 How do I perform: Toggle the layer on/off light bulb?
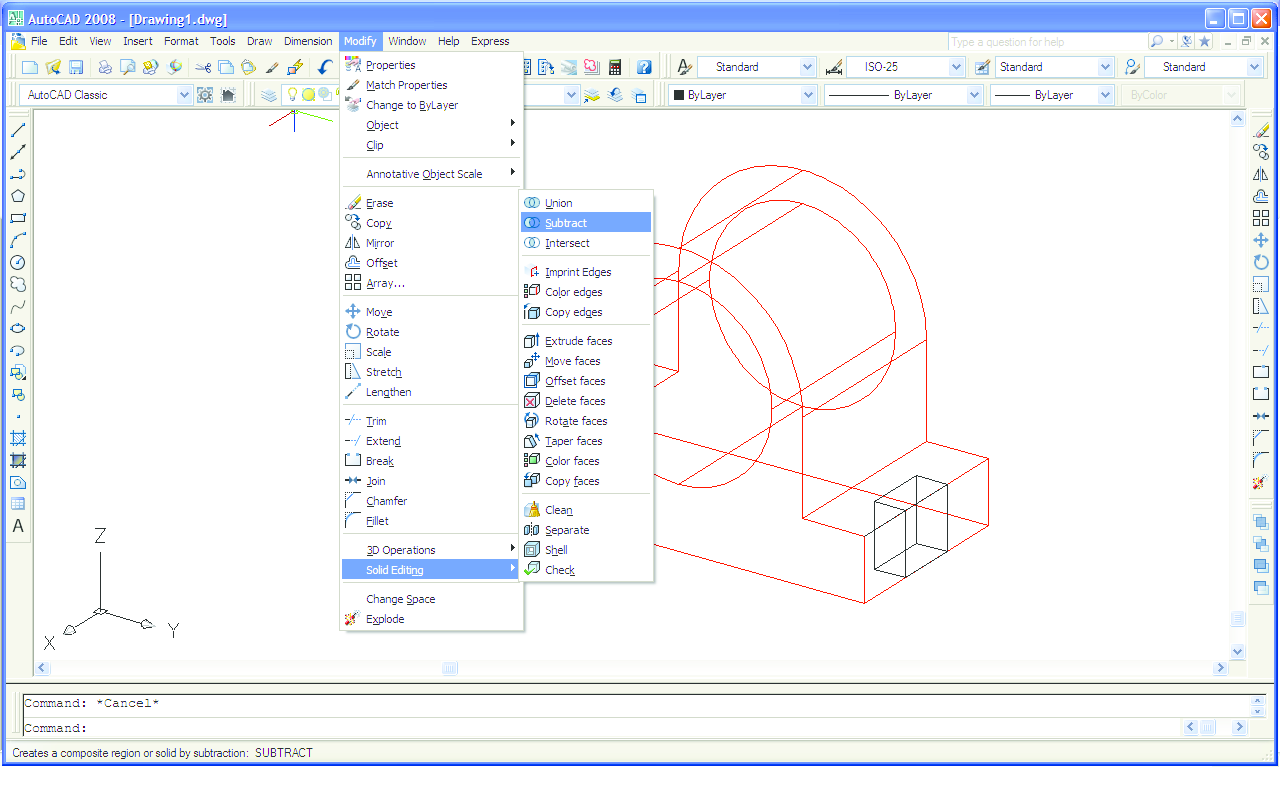293,95
